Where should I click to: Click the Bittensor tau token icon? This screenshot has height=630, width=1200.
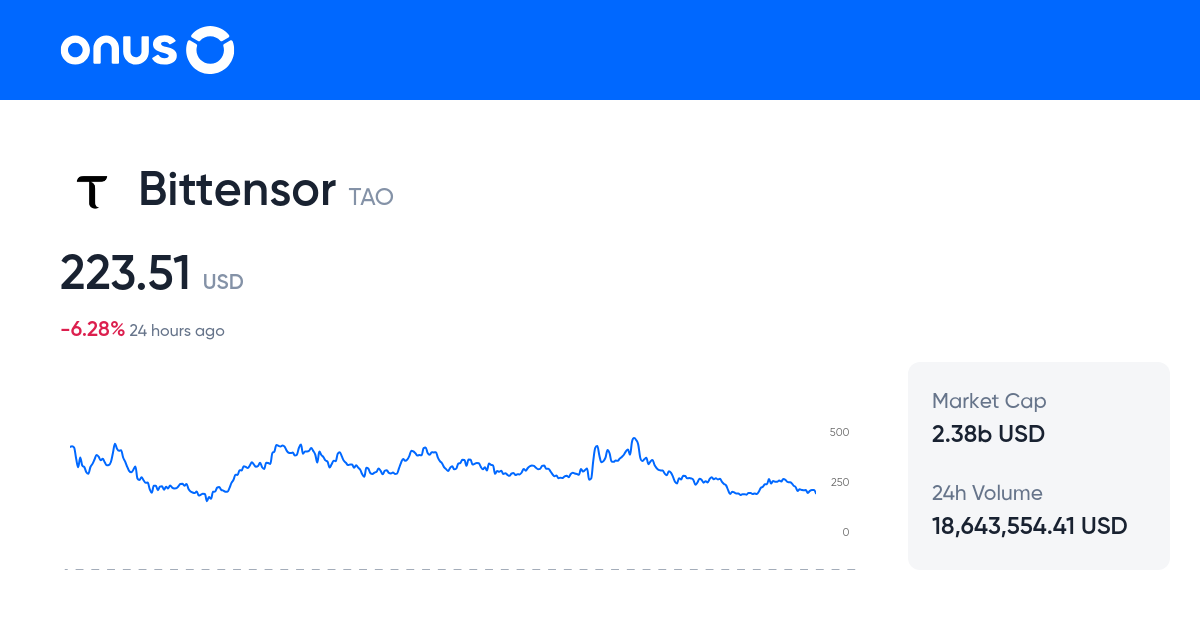tap(92, 190)
